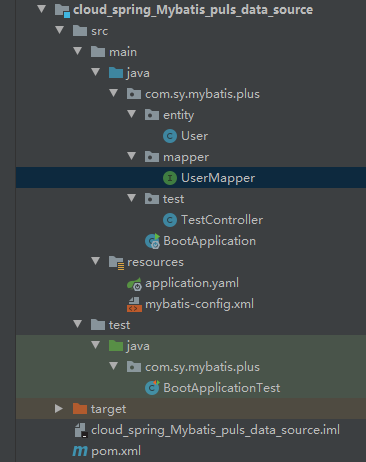
Task: Click the UserMapper interface icon
Action: (170, 178)
